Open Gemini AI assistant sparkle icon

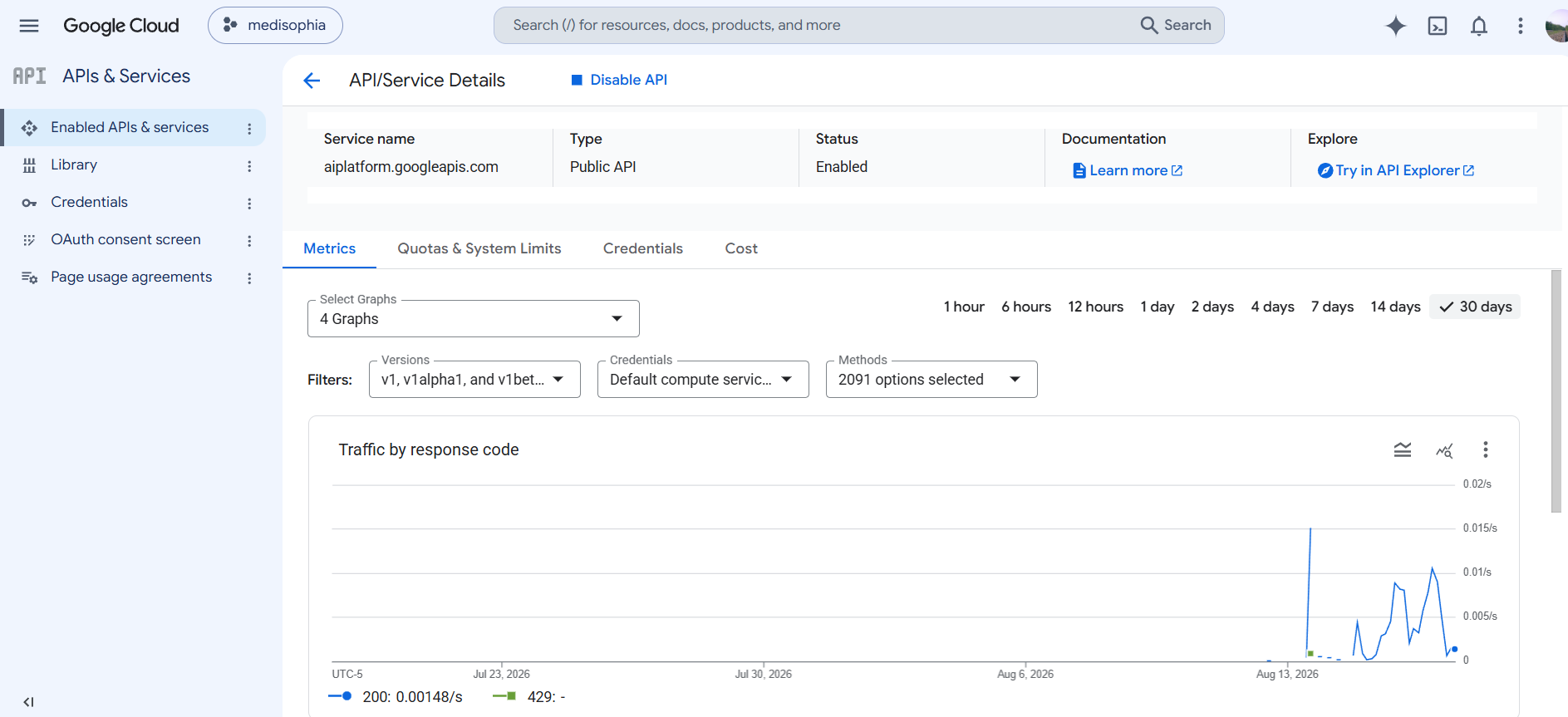pyautogui.click(x=1396, y=26)
